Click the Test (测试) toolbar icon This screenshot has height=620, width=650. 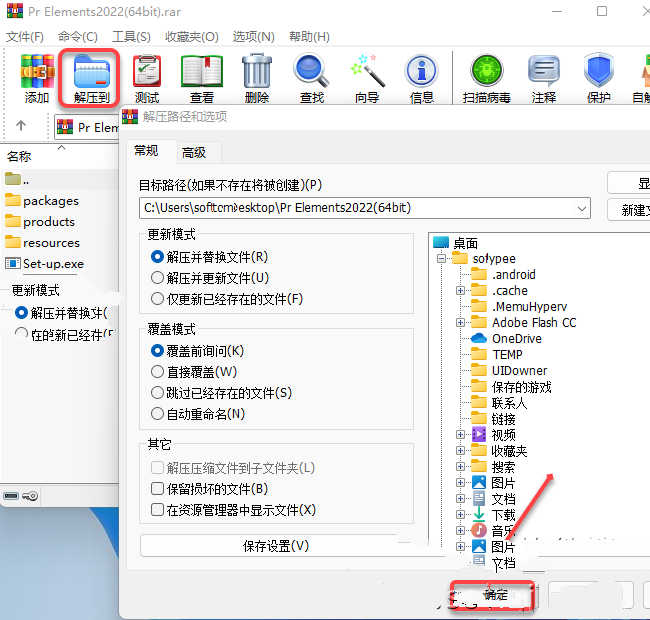(x=147, y=78)
